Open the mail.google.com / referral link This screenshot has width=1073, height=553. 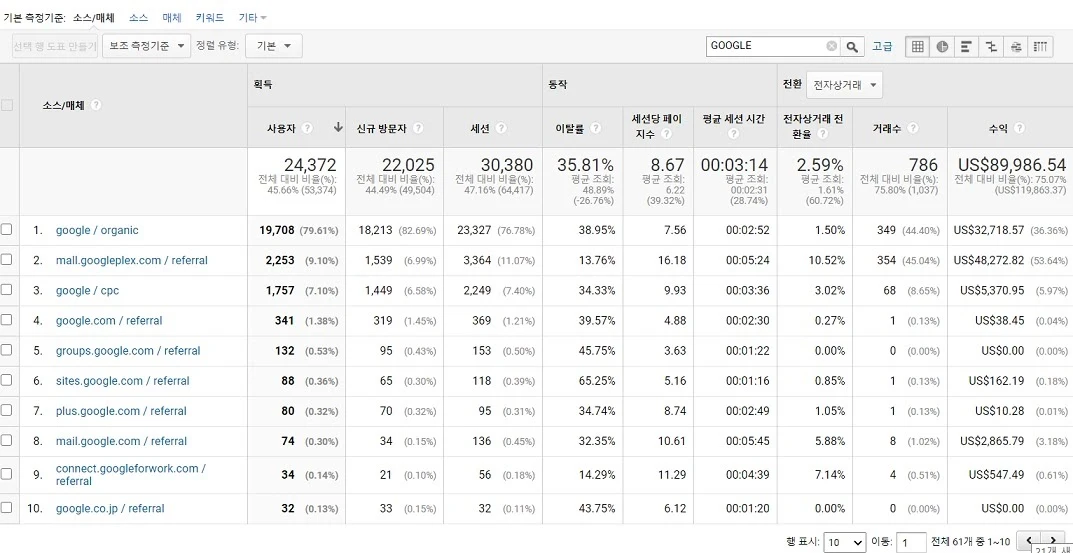tap(121, 441)
